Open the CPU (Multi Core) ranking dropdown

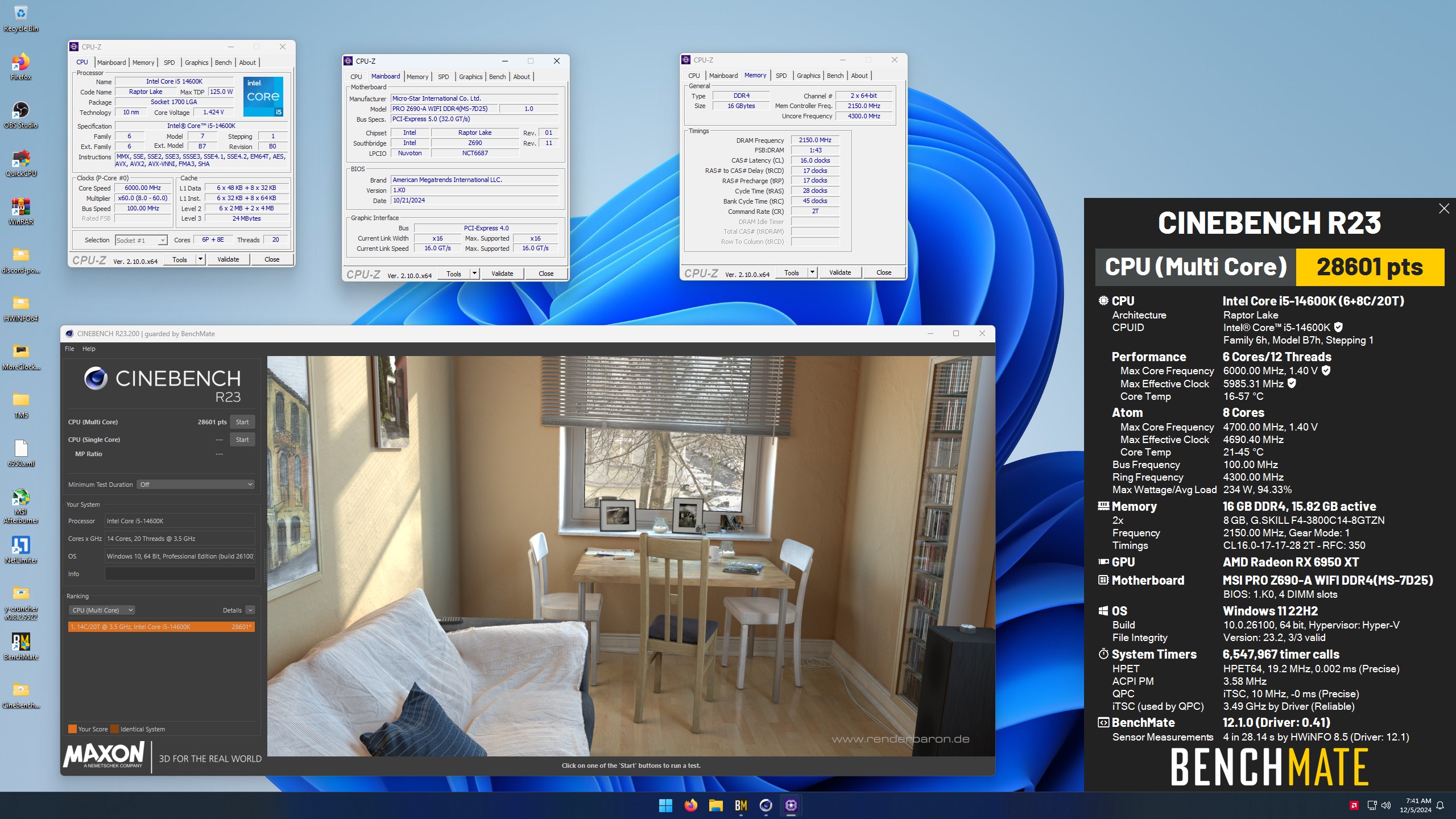tap(102, 610)
